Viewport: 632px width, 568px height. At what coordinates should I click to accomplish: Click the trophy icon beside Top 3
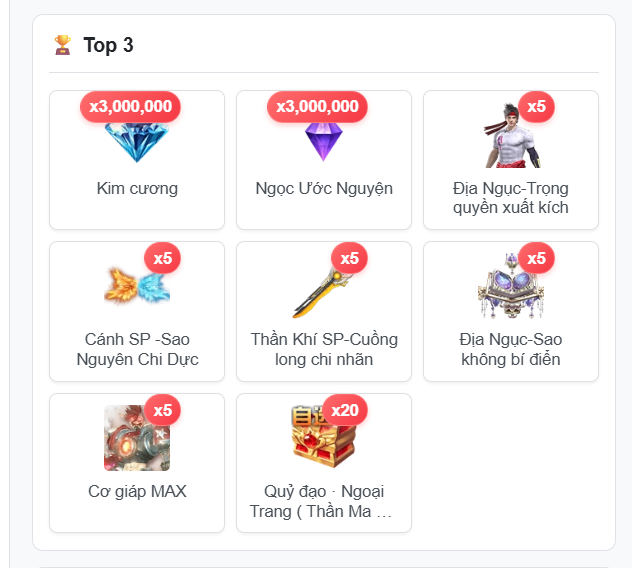point(62,45)
